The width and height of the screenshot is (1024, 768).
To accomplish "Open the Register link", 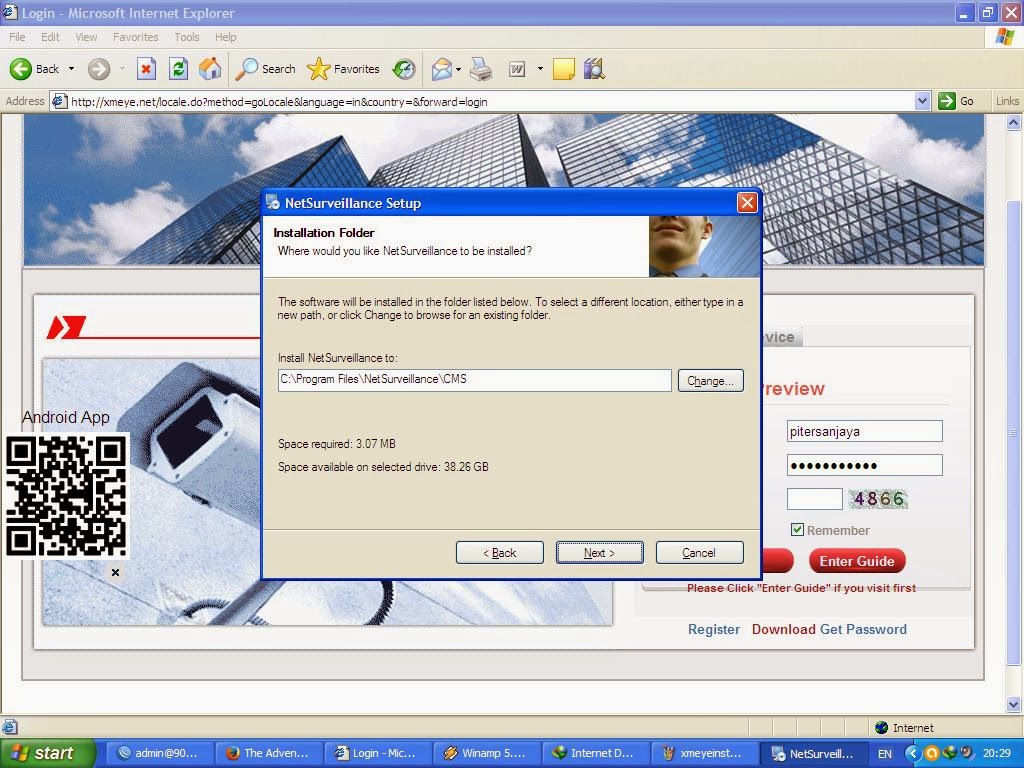I will coord(714,630).
